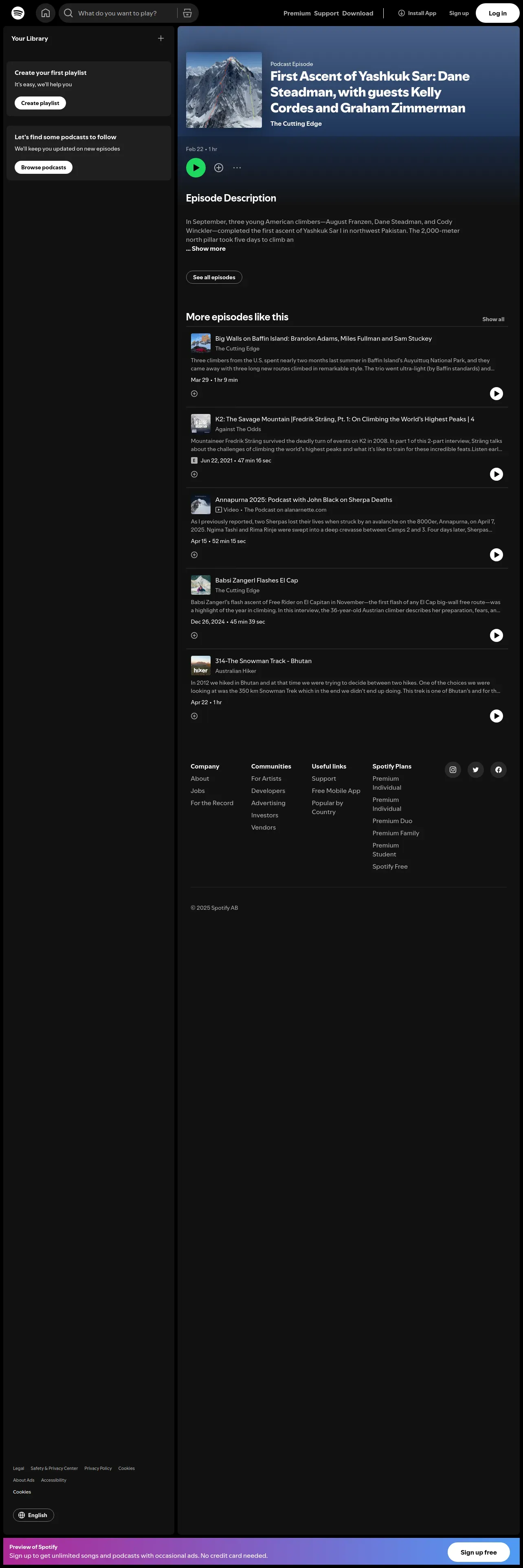This screenshot has height=1568, width=523.
Task: Click See all episodes
Action: pos(214,277)
